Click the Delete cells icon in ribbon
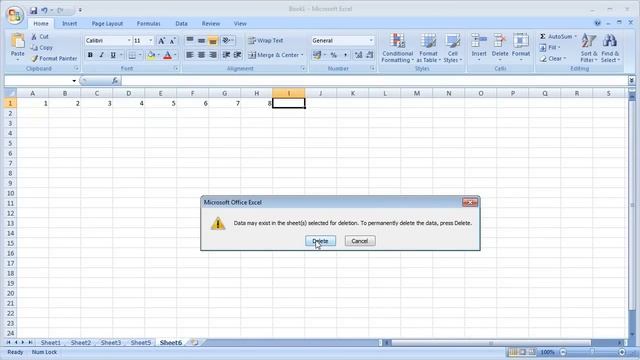Image resolution: width=640 pixels, height=360 pixels. (x=500, y=41)
